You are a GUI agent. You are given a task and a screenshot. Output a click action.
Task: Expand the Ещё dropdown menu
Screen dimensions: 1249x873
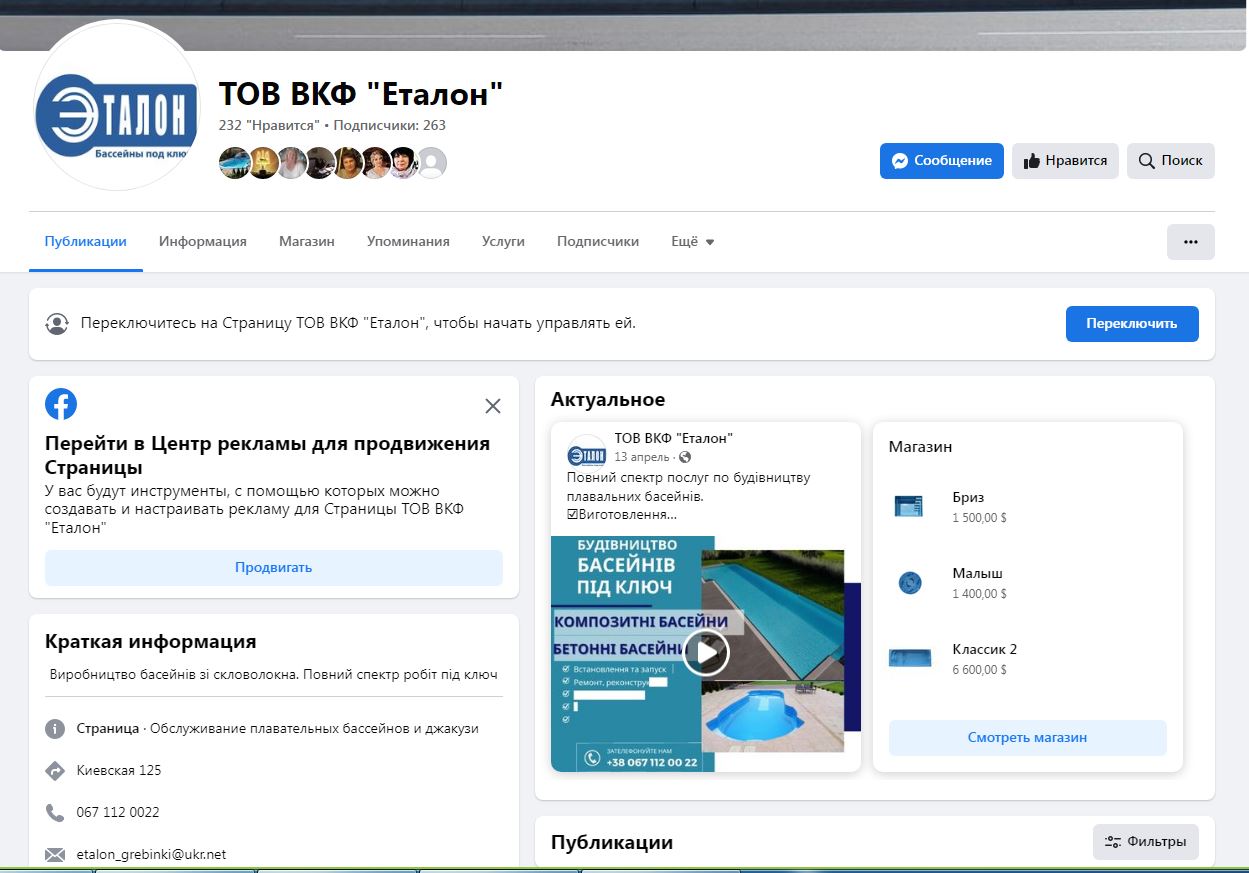(x=693, y=241)
